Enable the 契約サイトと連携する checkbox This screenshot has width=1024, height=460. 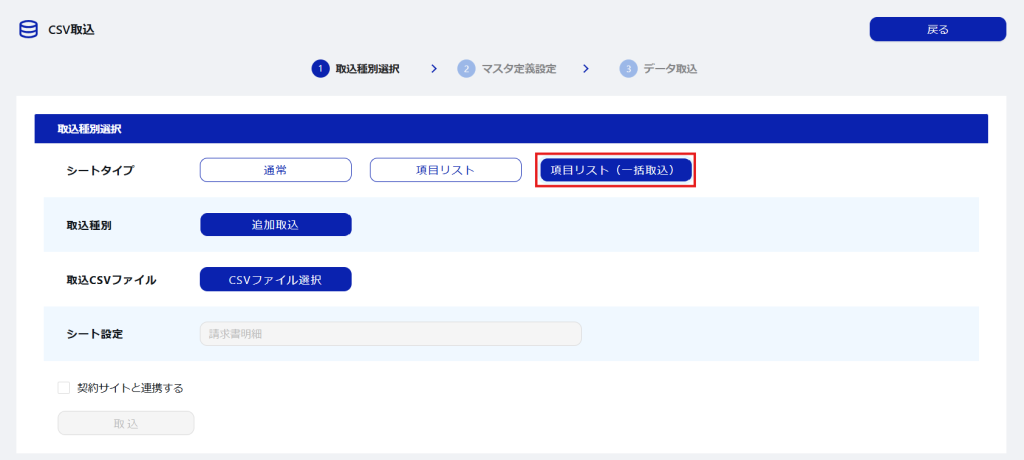[64, 388]
